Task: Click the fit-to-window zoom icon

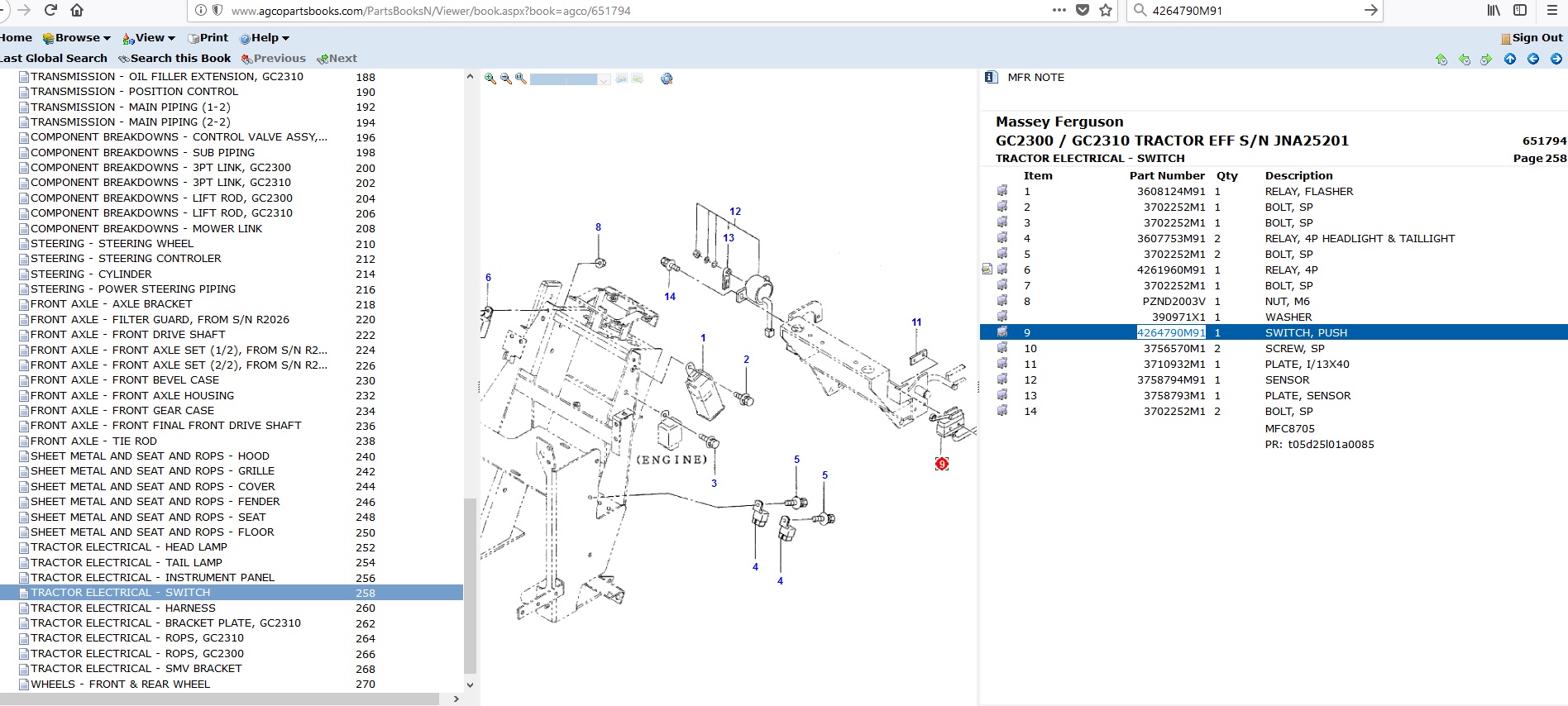Action: click(x=520, y=79)
